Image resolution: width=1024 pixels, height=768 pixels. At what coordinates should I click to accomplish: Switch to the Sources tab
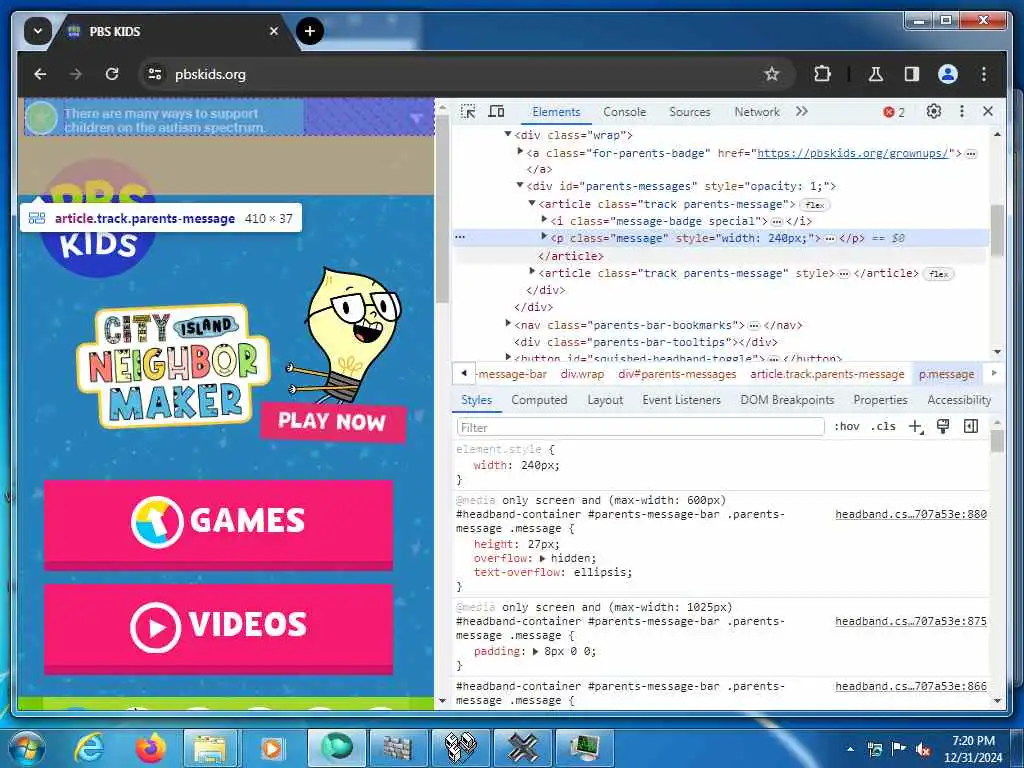[x=690, y=112]
